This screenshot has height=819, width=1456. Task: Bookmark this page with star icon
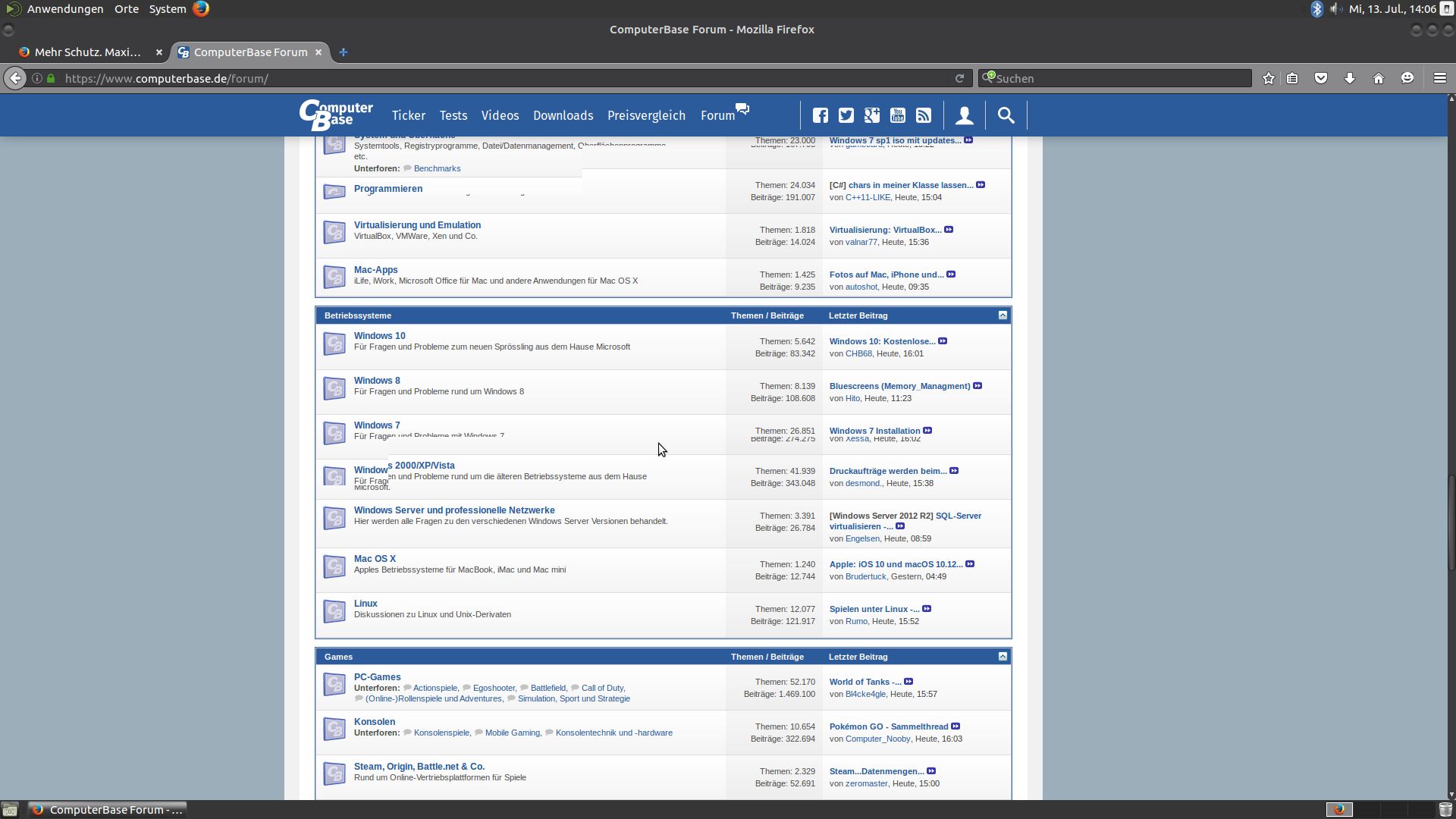tap(1269, 78)
